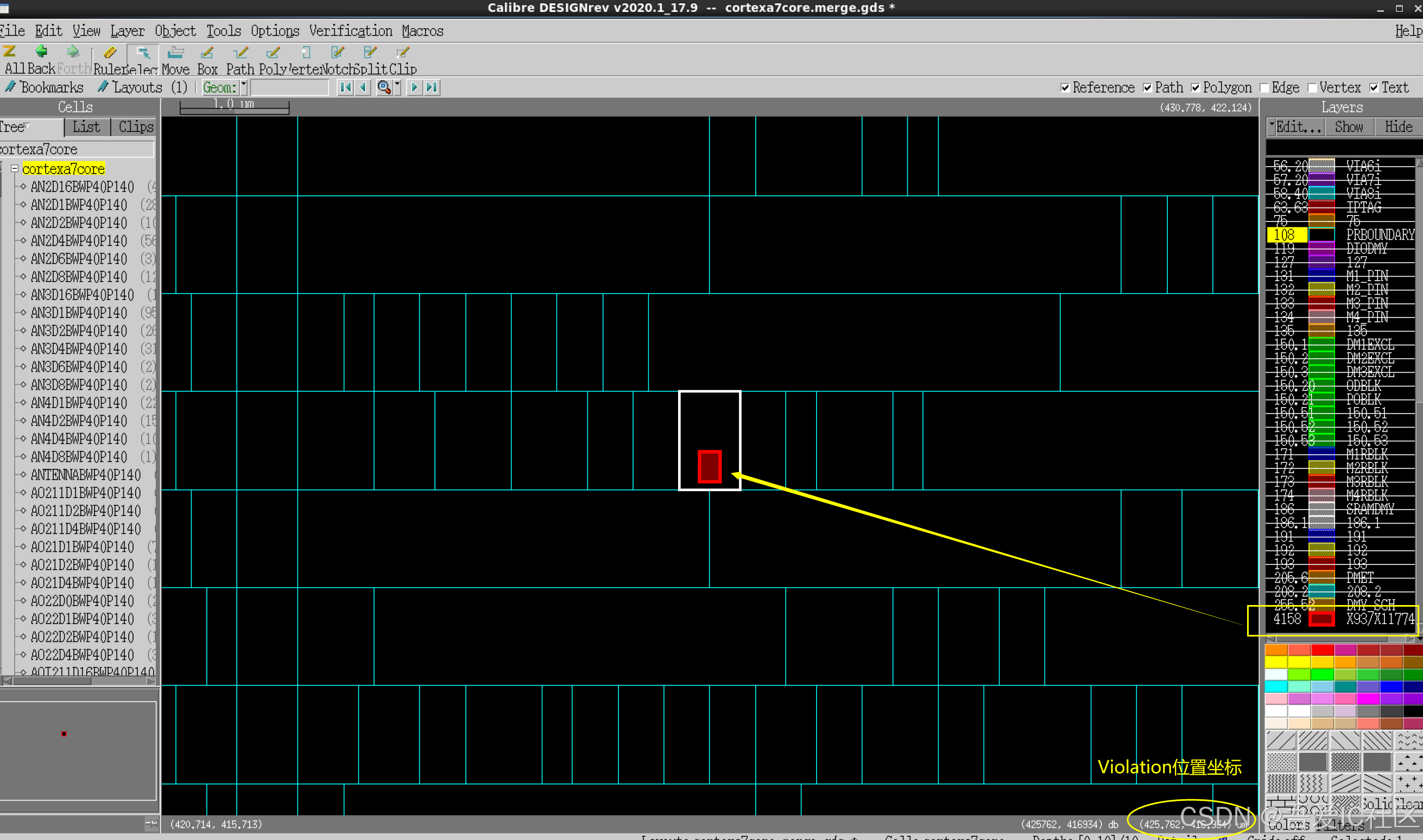Viewport: 1423px width, 840px height.
Task: Open the Verification menu
Action: pos(350,31)
